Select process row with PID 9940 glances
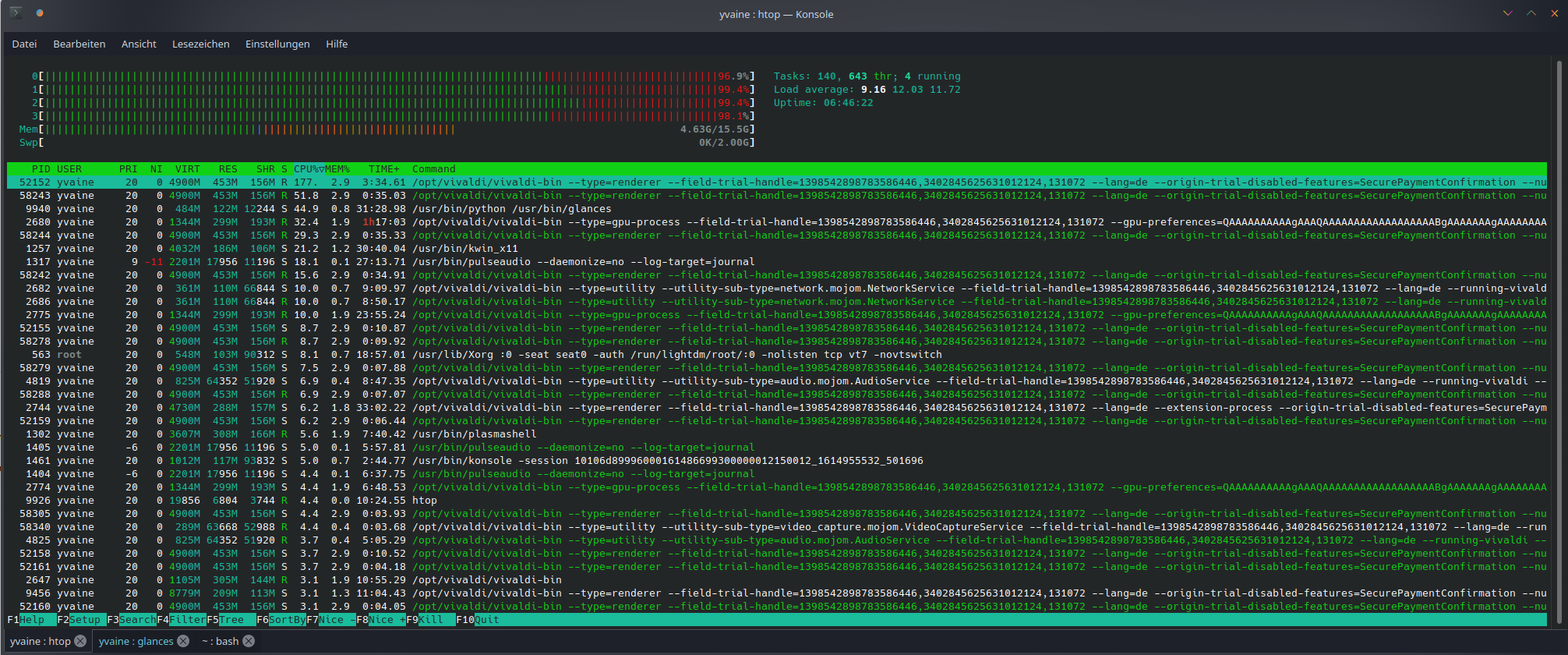Image resolution: width=1568 pixels, height=655 pixels. (x=777, y=209)
